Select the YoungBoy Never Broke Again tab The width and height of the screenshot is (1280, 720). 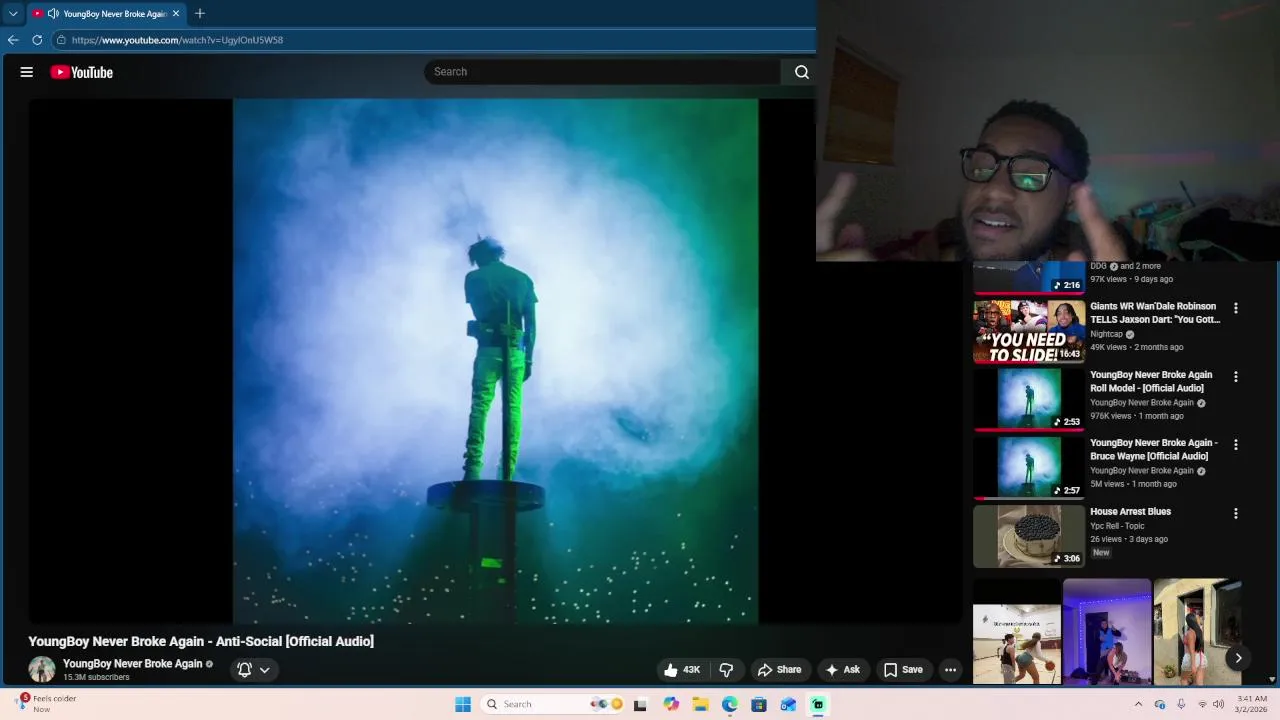pyautogui.click(x=105, y=14)
